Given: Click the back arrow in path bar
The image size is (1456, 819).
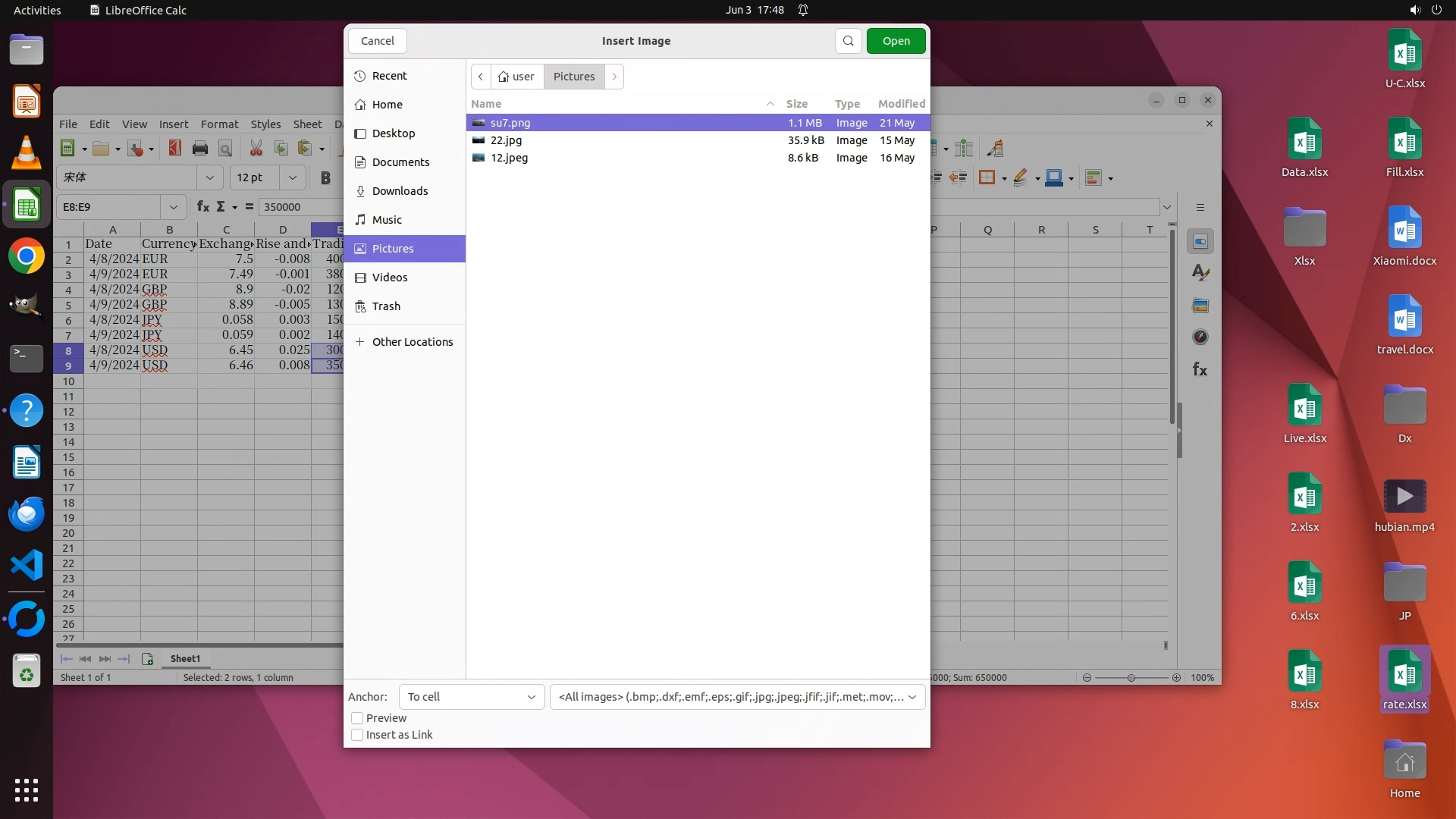Looking at the screenshot, I should point(481,77).
